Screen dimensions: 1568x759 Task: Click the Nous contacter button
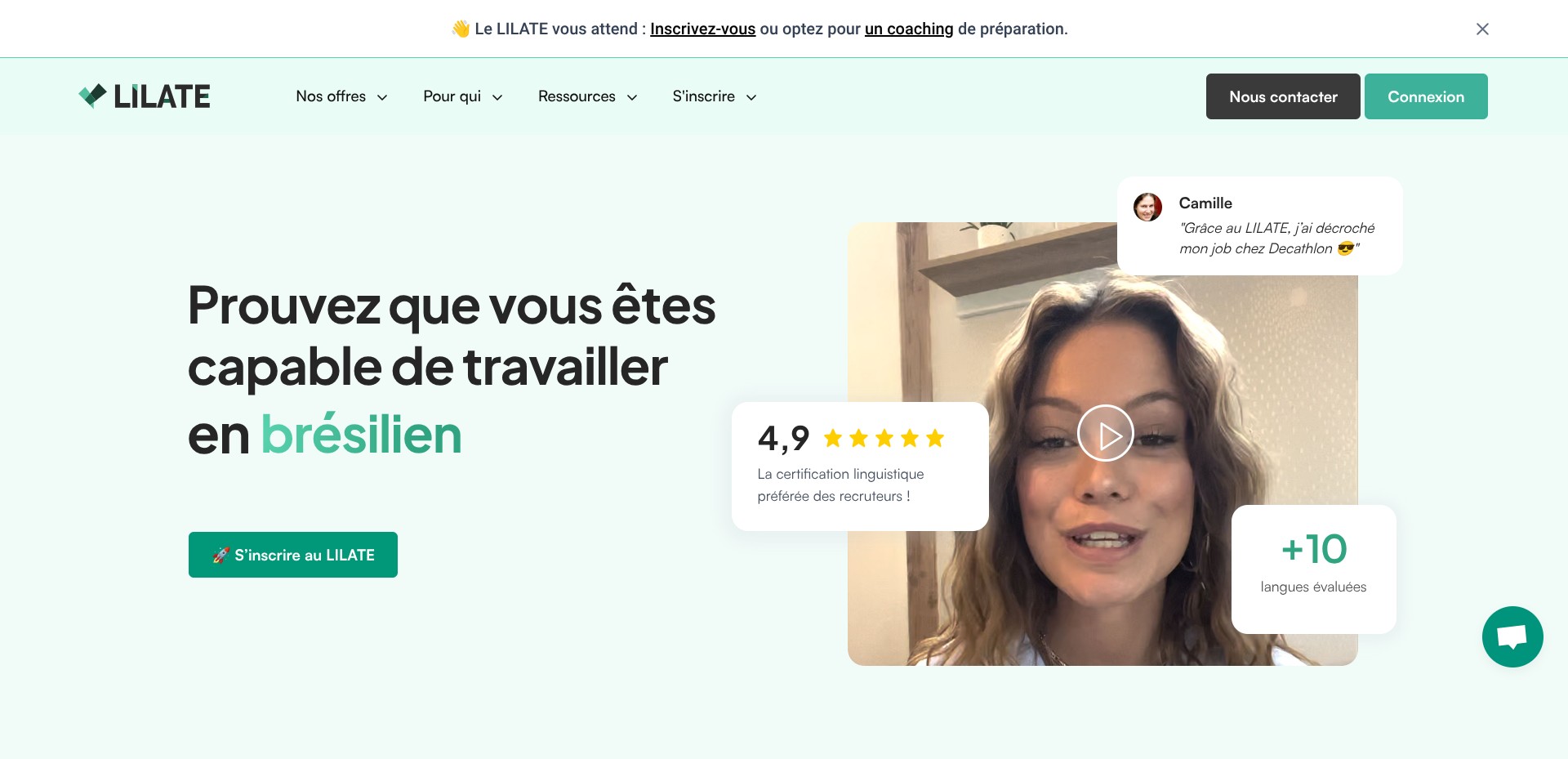point(1283,96)
